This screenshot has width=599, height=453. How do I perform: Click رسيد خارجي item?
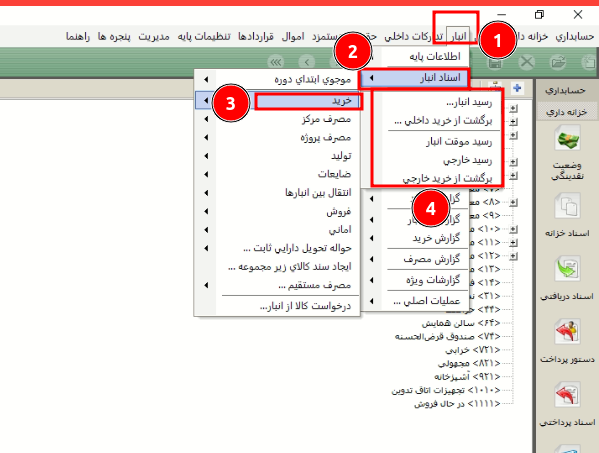click(438, 160)
